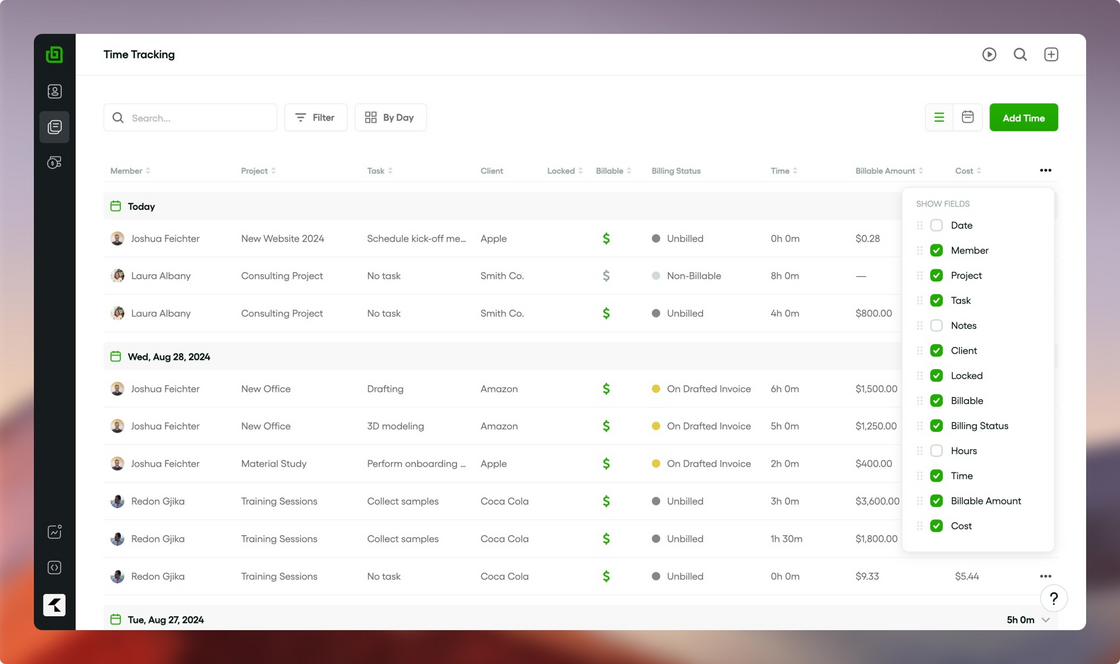Click Redon Gjika avatar on 3h 0m row

point(117,501)
